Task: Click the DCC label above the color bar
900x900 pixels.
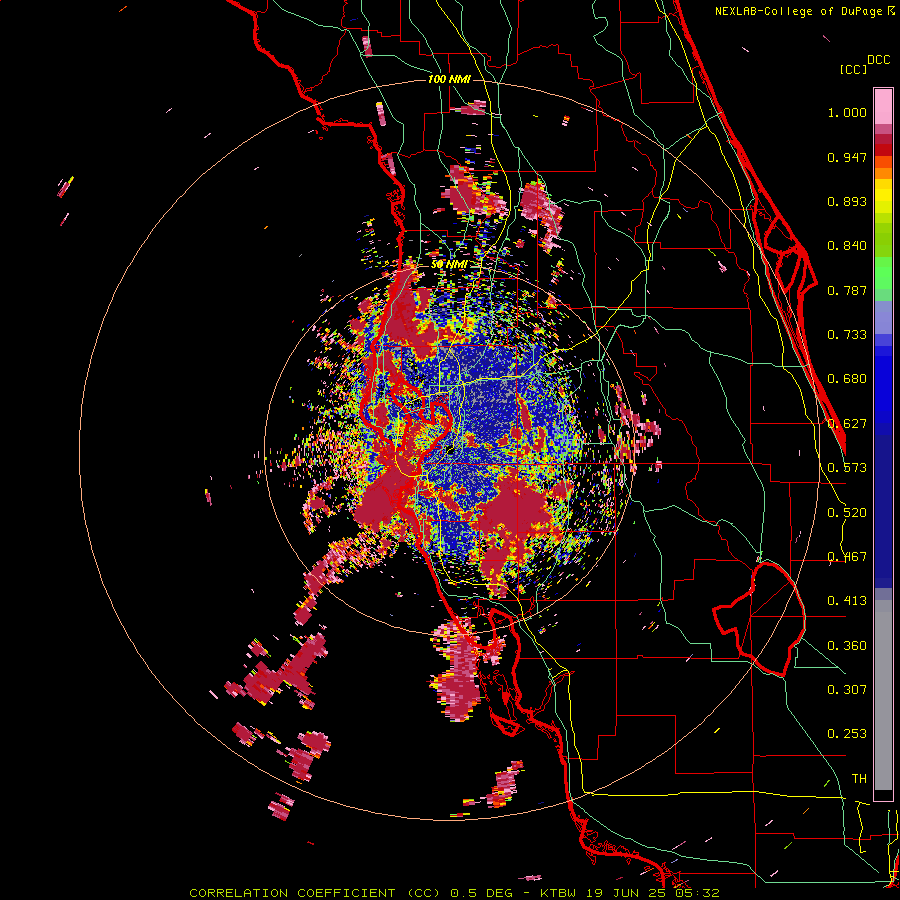Action: coord(879,60)
